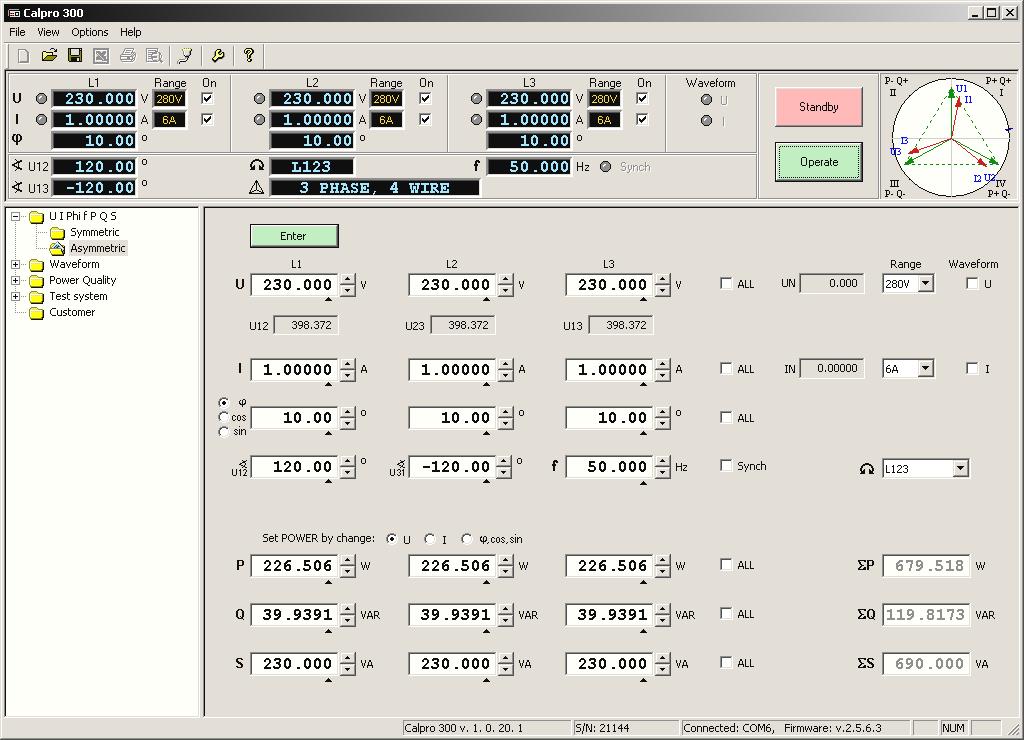
Task: Click the U12 angle 120.00 input field
Action: [295, 466]
